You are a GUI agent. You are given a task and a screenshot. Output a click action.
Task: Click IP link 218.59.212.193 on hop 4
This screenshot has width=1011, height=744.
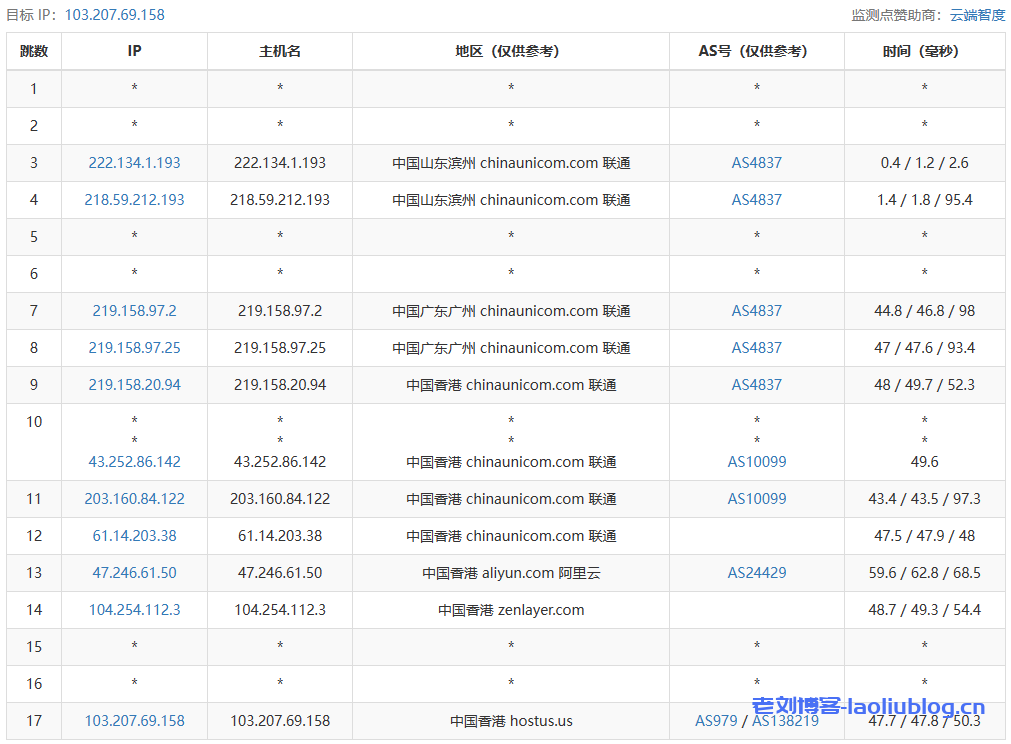[x=133, y=200]
